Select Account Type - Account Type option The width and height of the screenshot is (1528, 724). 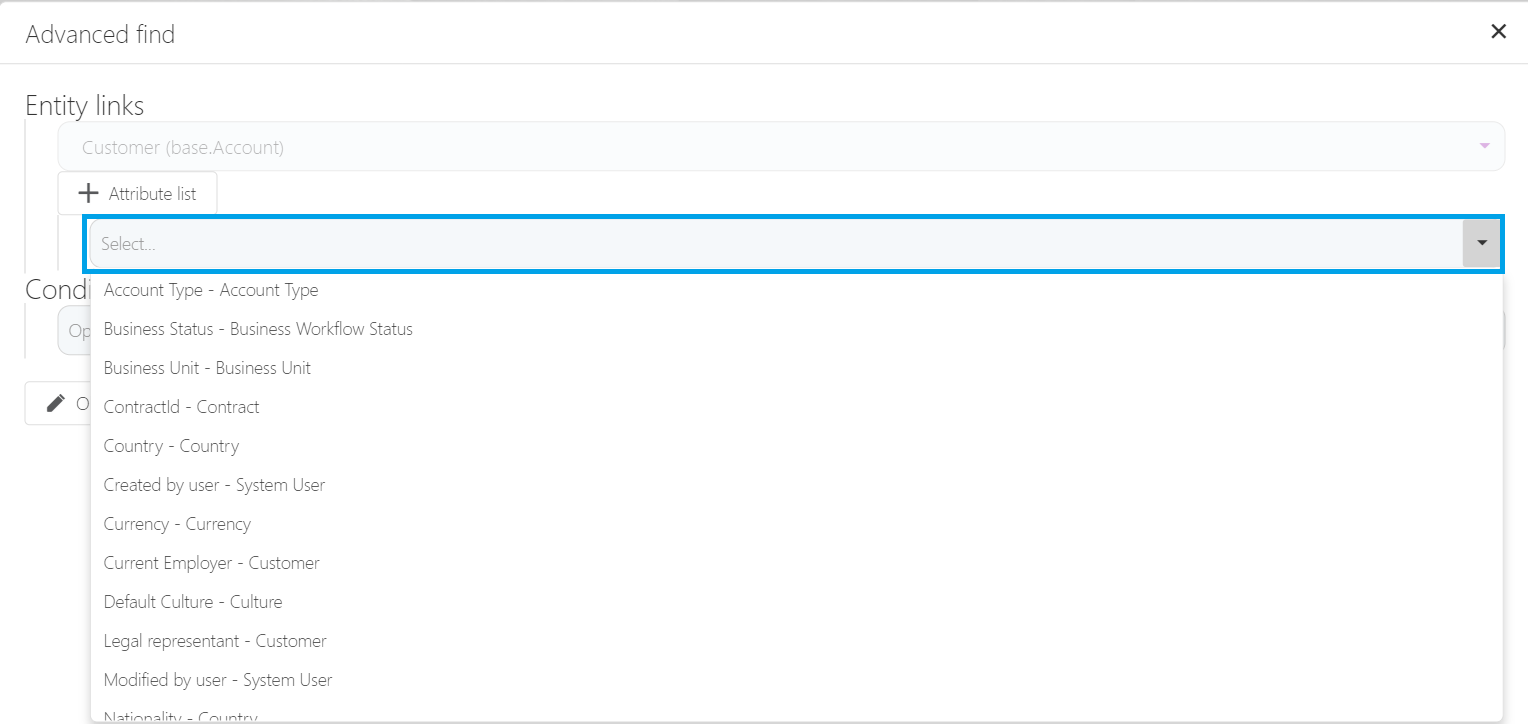click(211, 290)
